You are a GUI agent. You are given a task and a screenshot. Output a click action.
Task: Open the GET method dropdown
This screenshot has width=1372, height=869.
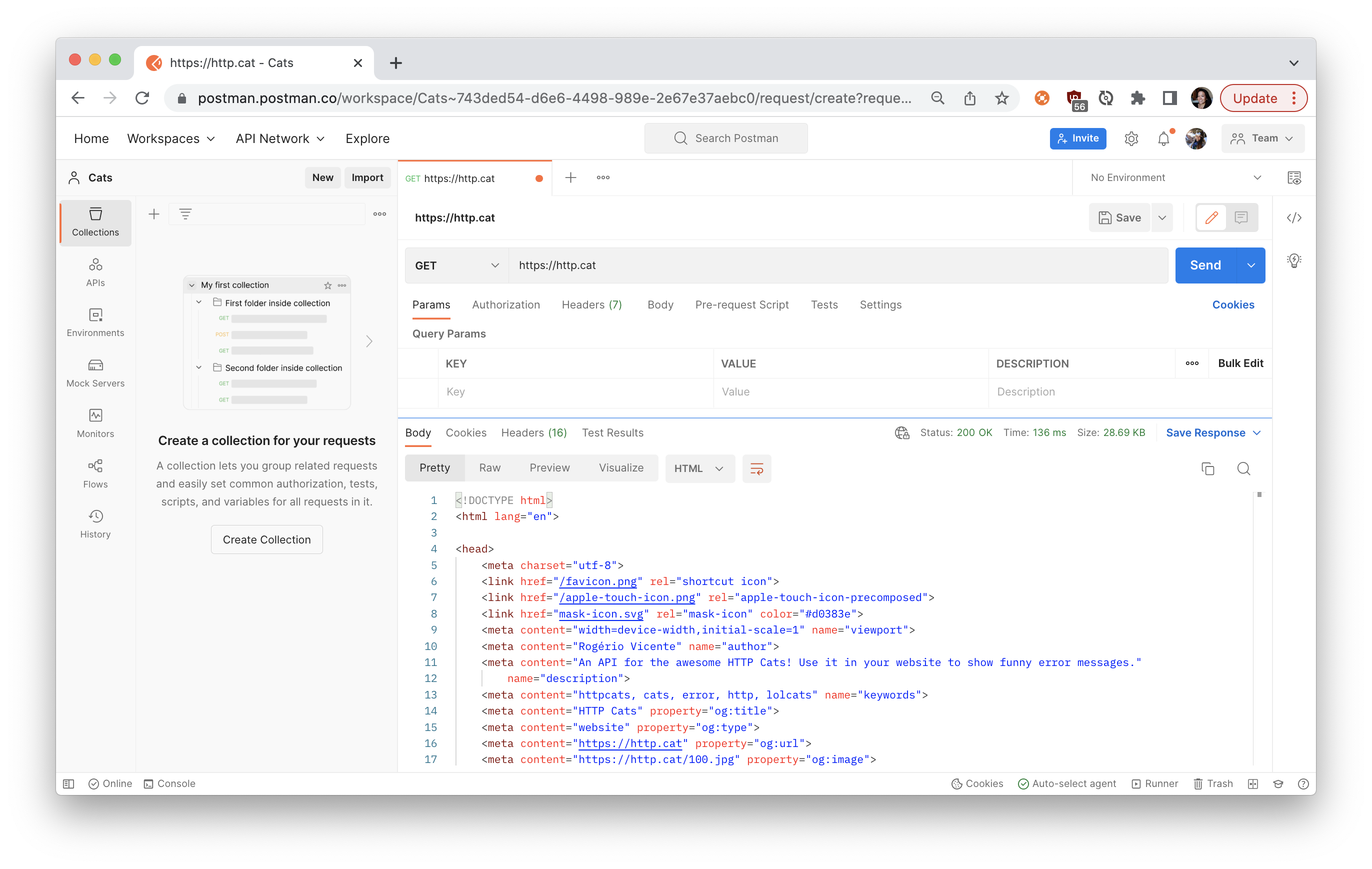[x=456, y=265]
